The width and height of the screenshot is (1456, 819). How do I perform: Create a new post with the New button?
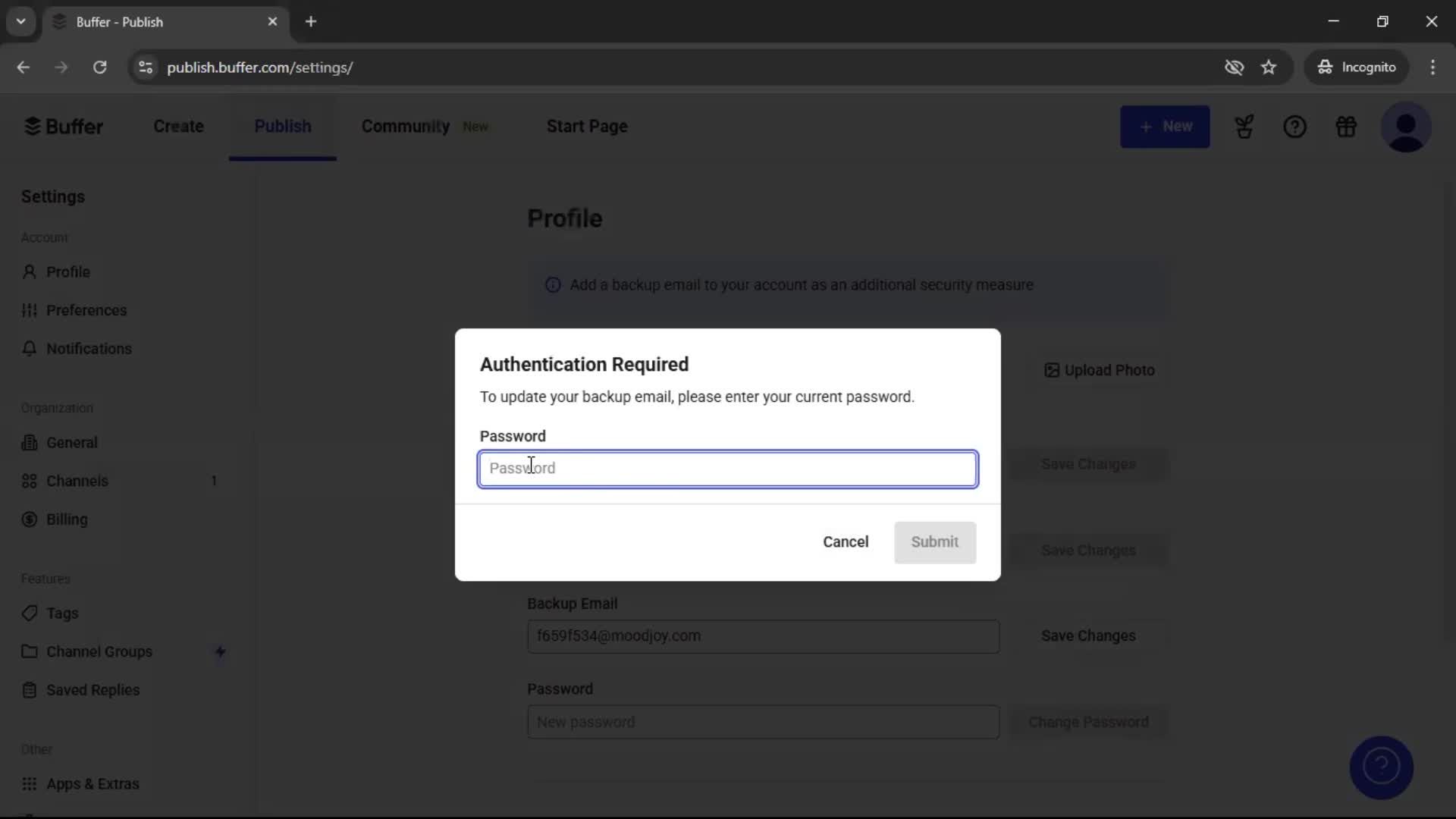click(1166, 126)
